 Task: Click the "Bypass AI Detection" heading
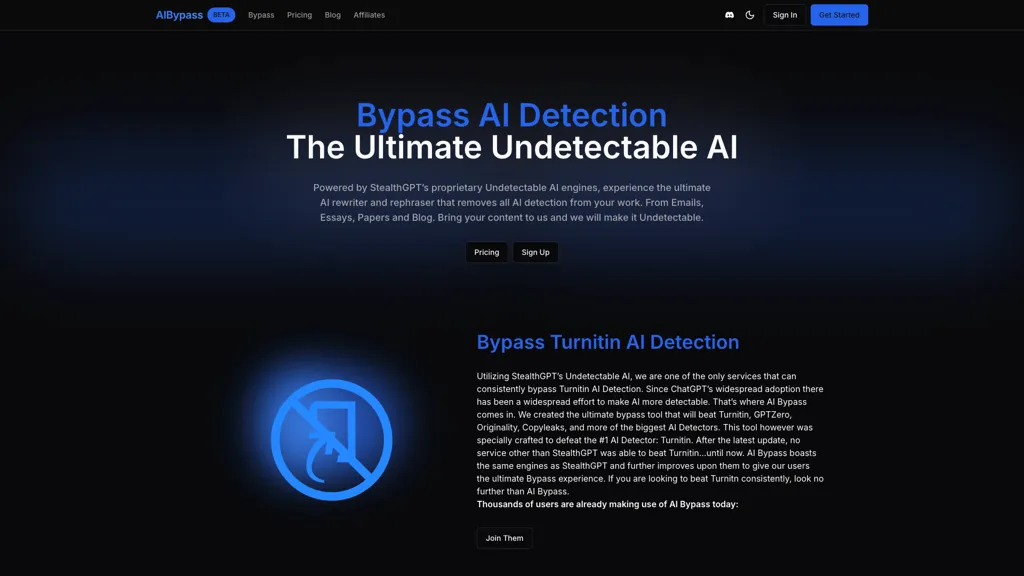[511, 115]
